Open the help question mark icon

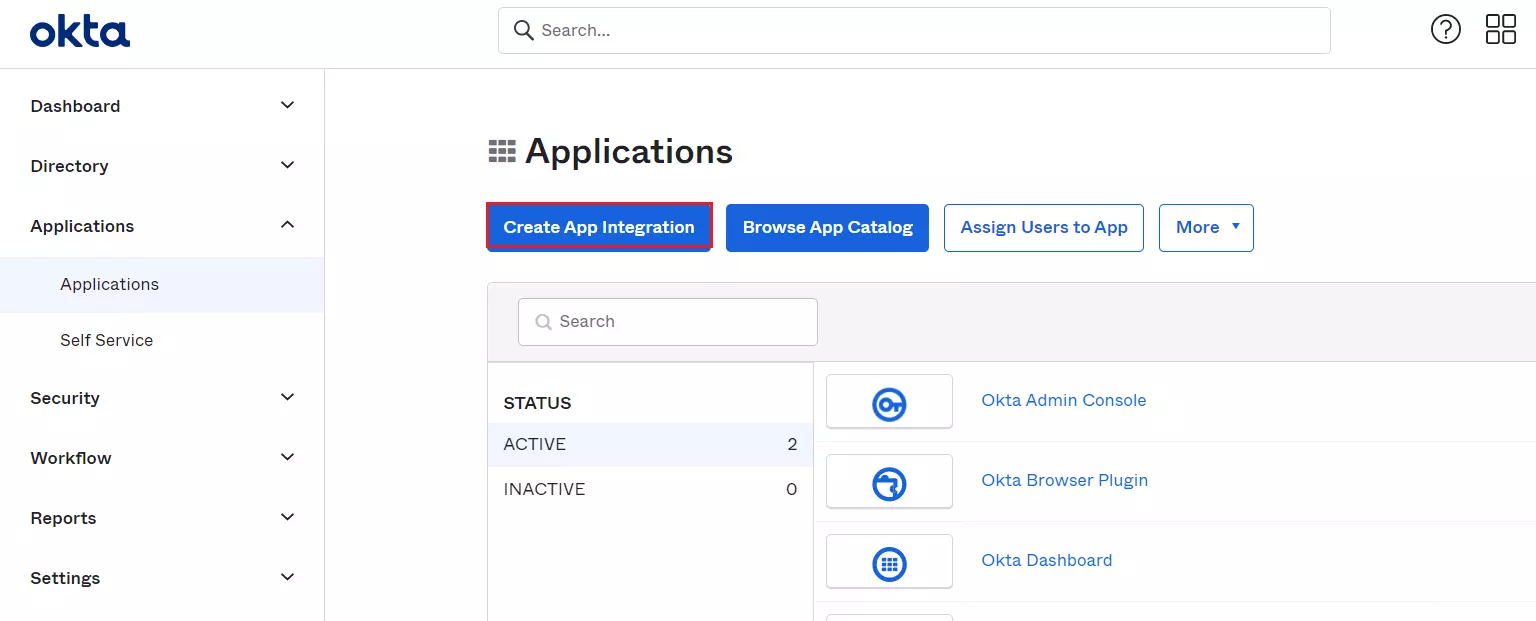click(x=1446, y=30)
